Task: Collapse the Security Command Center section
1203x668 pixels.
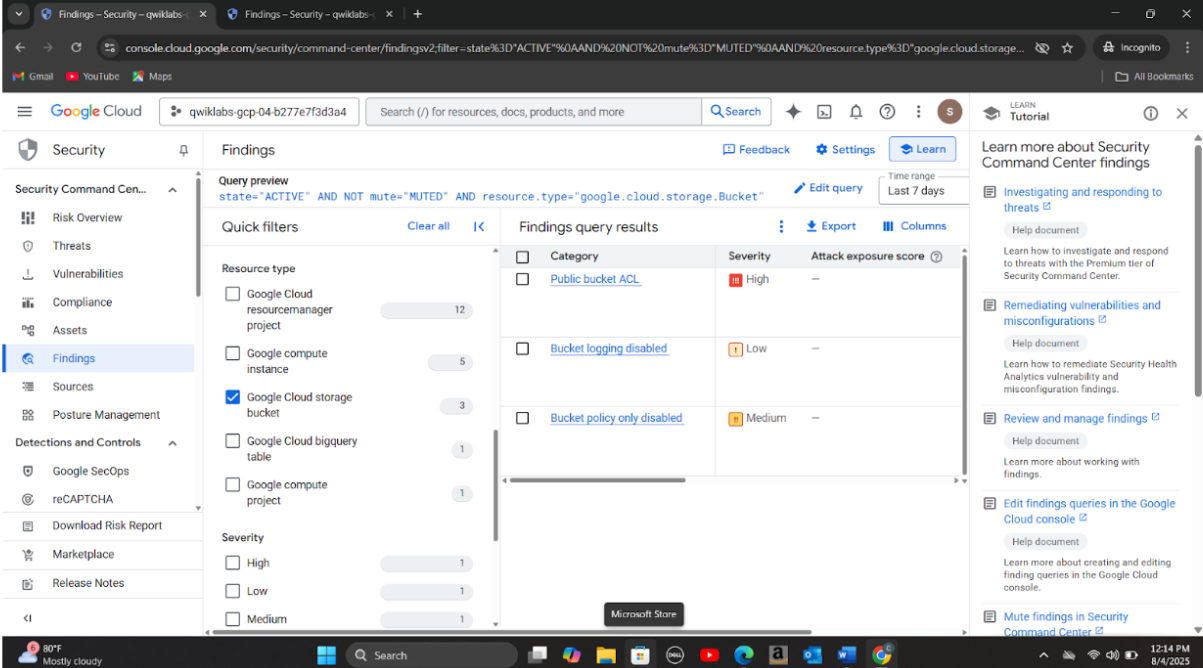Action: pyautogui.click(x=172, y=190)
